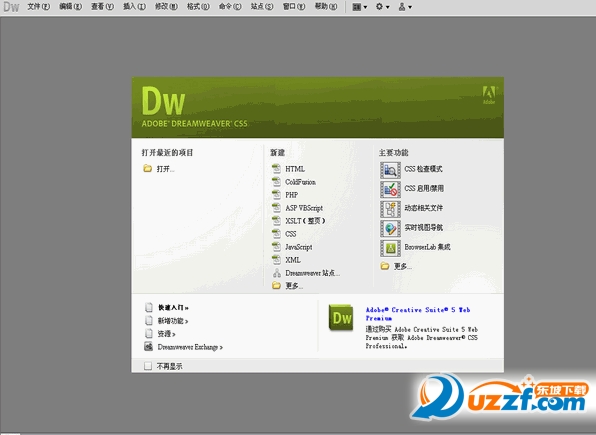
Task: Click the folder icon next to 打开...
Action: coord(147,168)
